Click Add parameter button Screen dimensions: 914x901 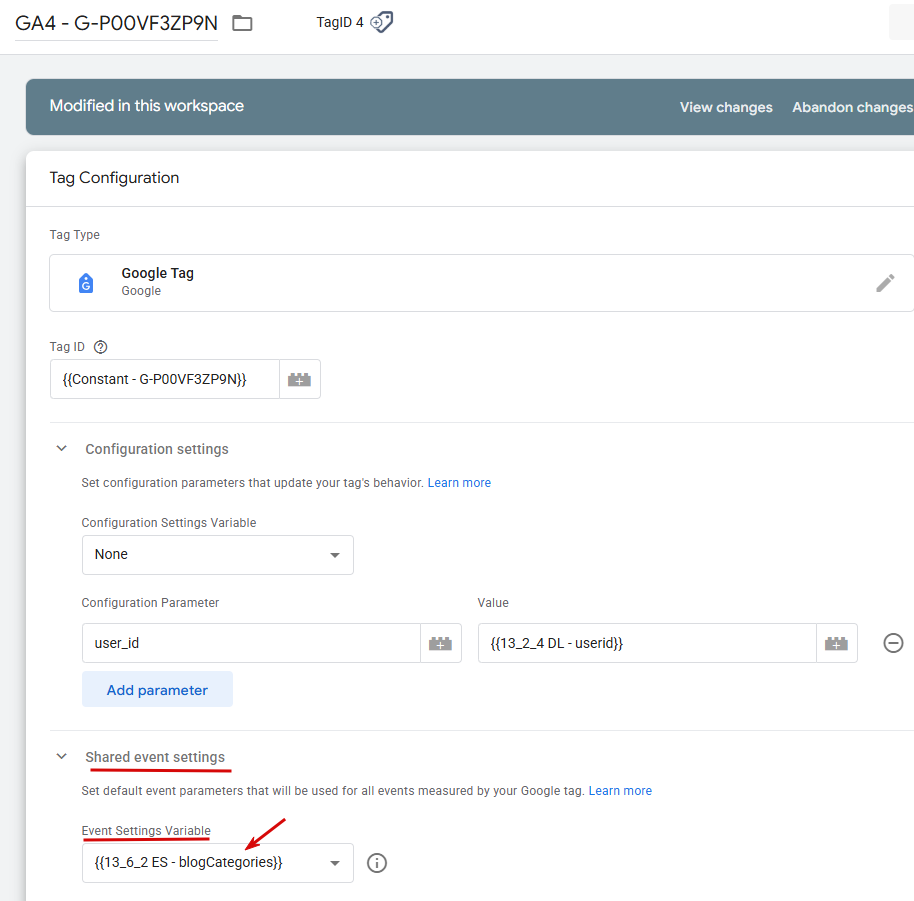(157, 689)
